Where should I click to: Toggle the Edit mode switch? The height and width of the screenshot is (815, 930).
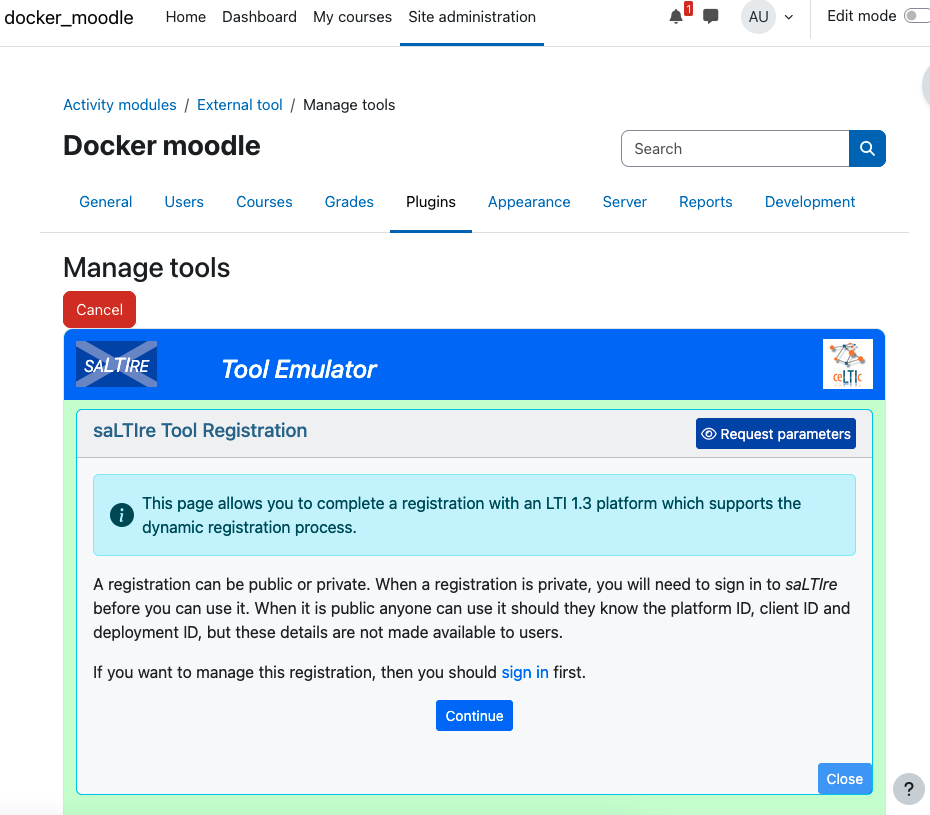click(x=916, y=16)
